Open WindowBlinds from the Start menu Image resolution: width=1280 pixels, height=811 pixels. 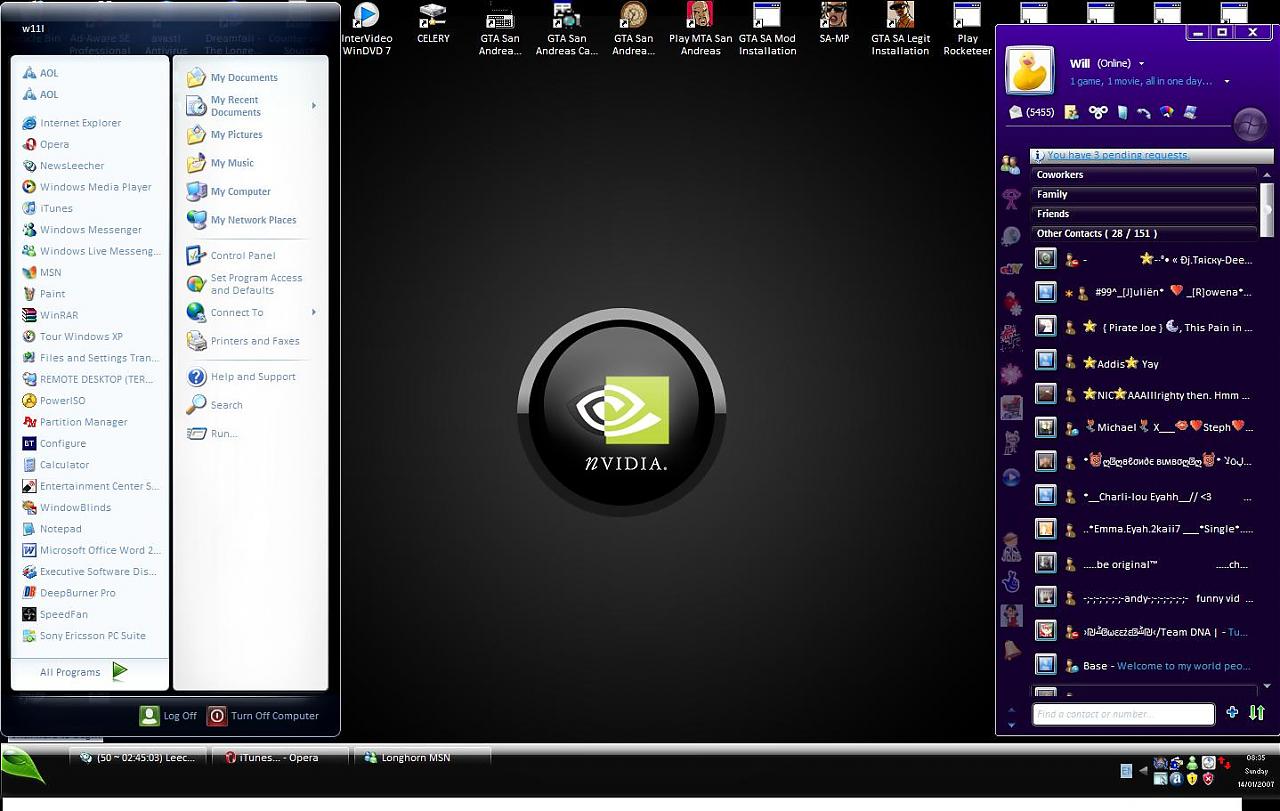[66, 508]
